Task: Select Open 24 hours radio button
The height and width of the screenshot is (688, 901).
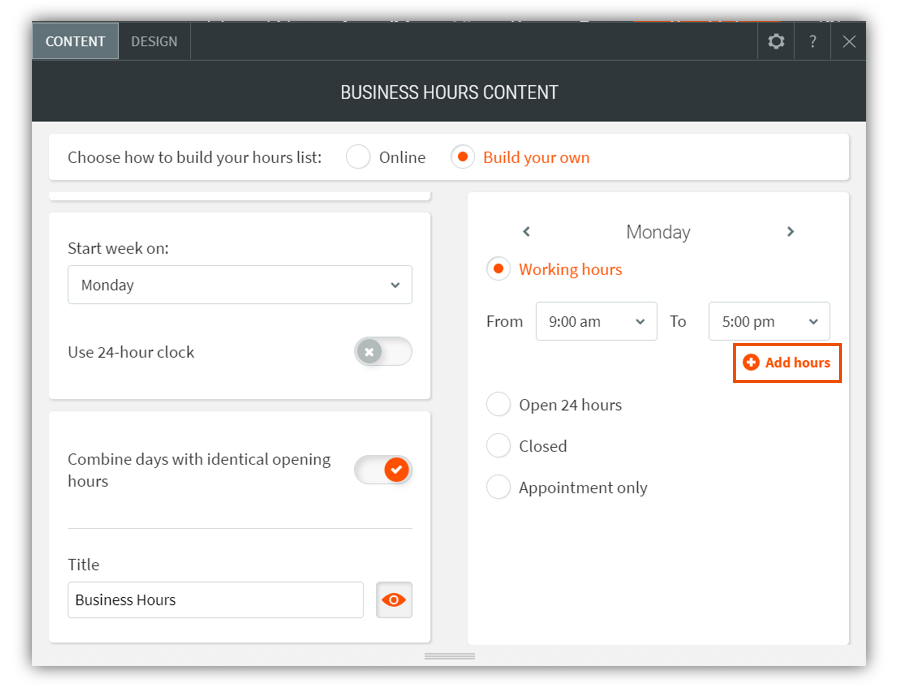Action: tap(498, 405)
